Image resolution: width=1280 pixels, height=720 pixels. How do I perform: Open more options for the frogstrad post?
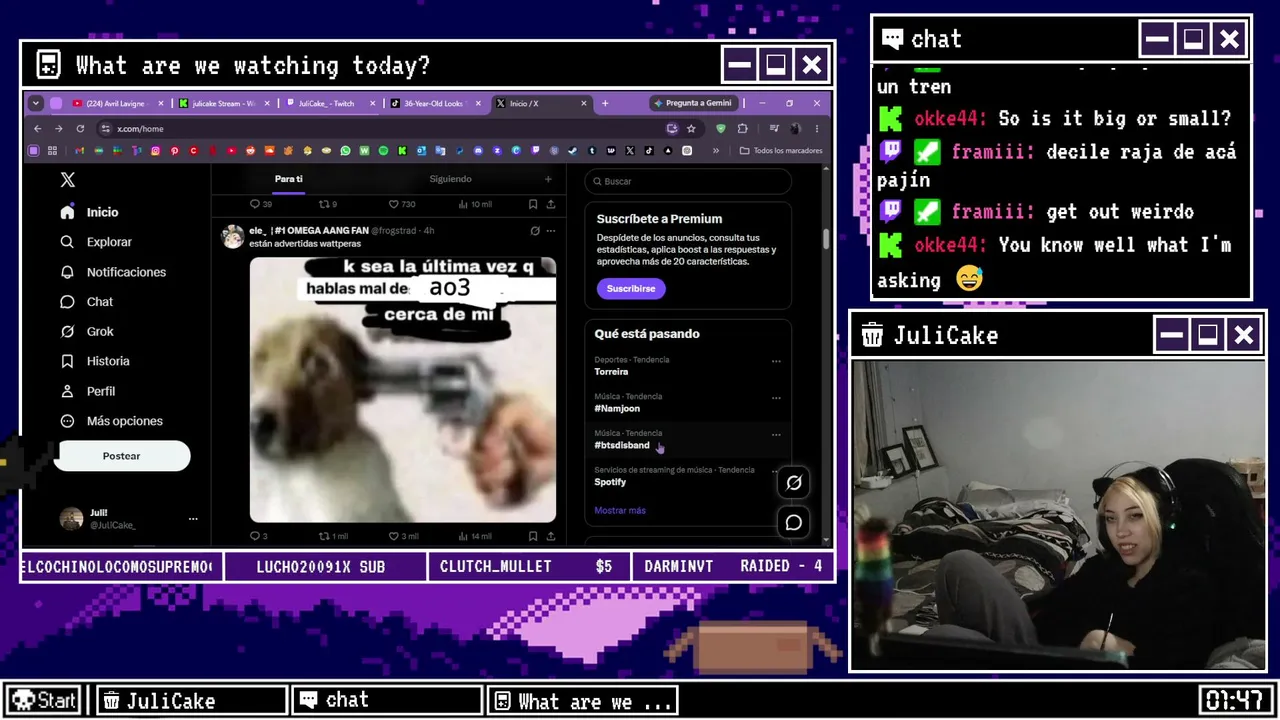551,231
